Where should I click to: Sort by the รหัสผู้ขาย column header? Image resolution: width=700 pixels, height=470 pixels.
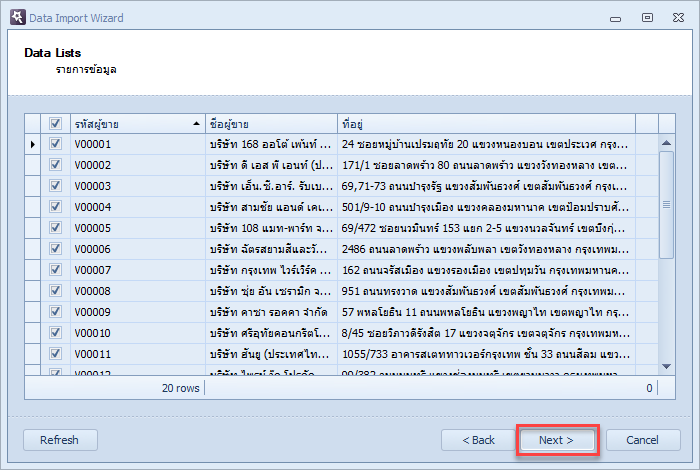(138, 124)
